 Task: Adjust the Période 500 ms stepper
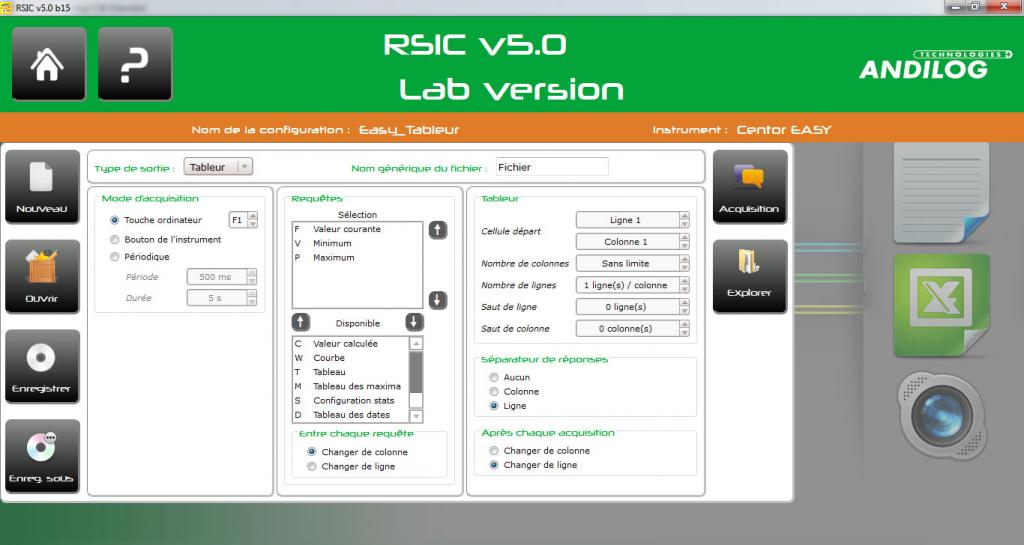[252, 277]
